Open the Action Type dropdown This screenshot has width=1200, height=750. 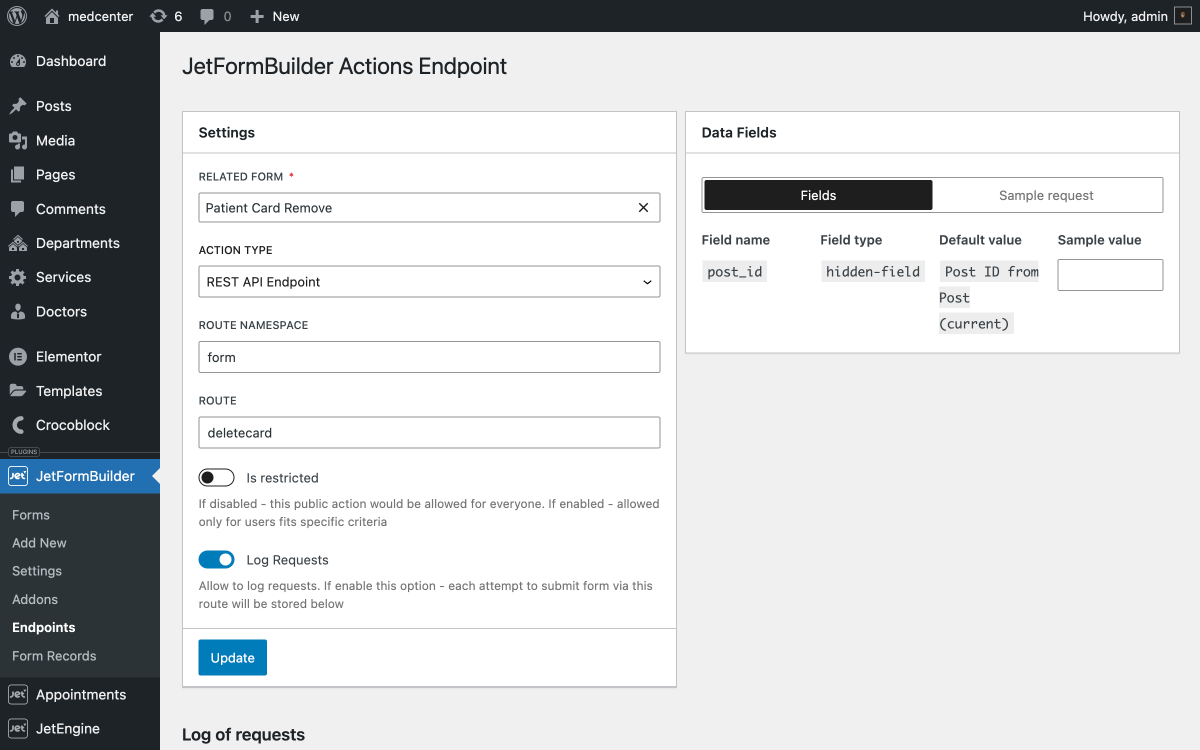click(428, 281)
